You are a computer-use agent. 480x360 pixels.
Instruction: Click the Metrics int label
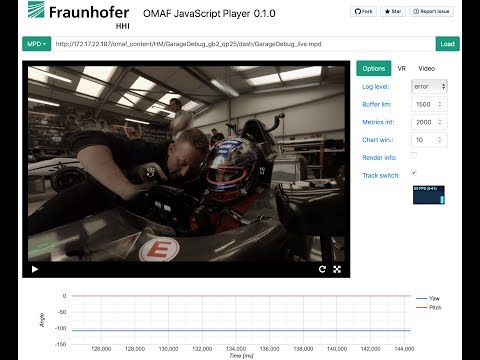378,122
